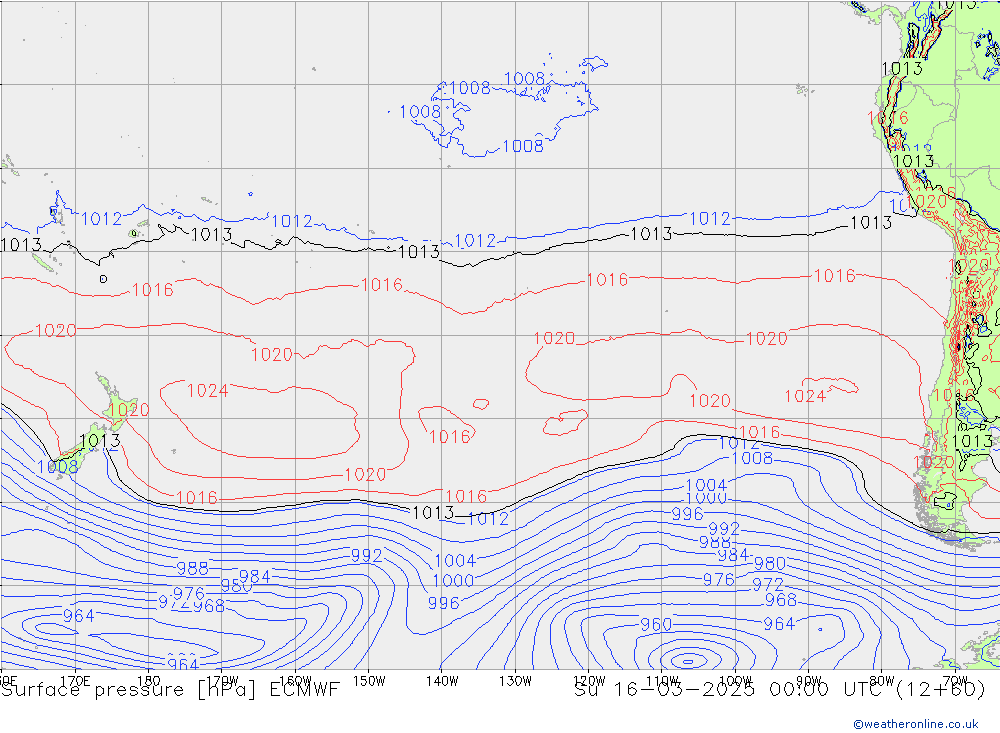Open the ©weatheronline.co.uk credit link
Viewport: 1000px width, 733px height.
pos(916,724)
